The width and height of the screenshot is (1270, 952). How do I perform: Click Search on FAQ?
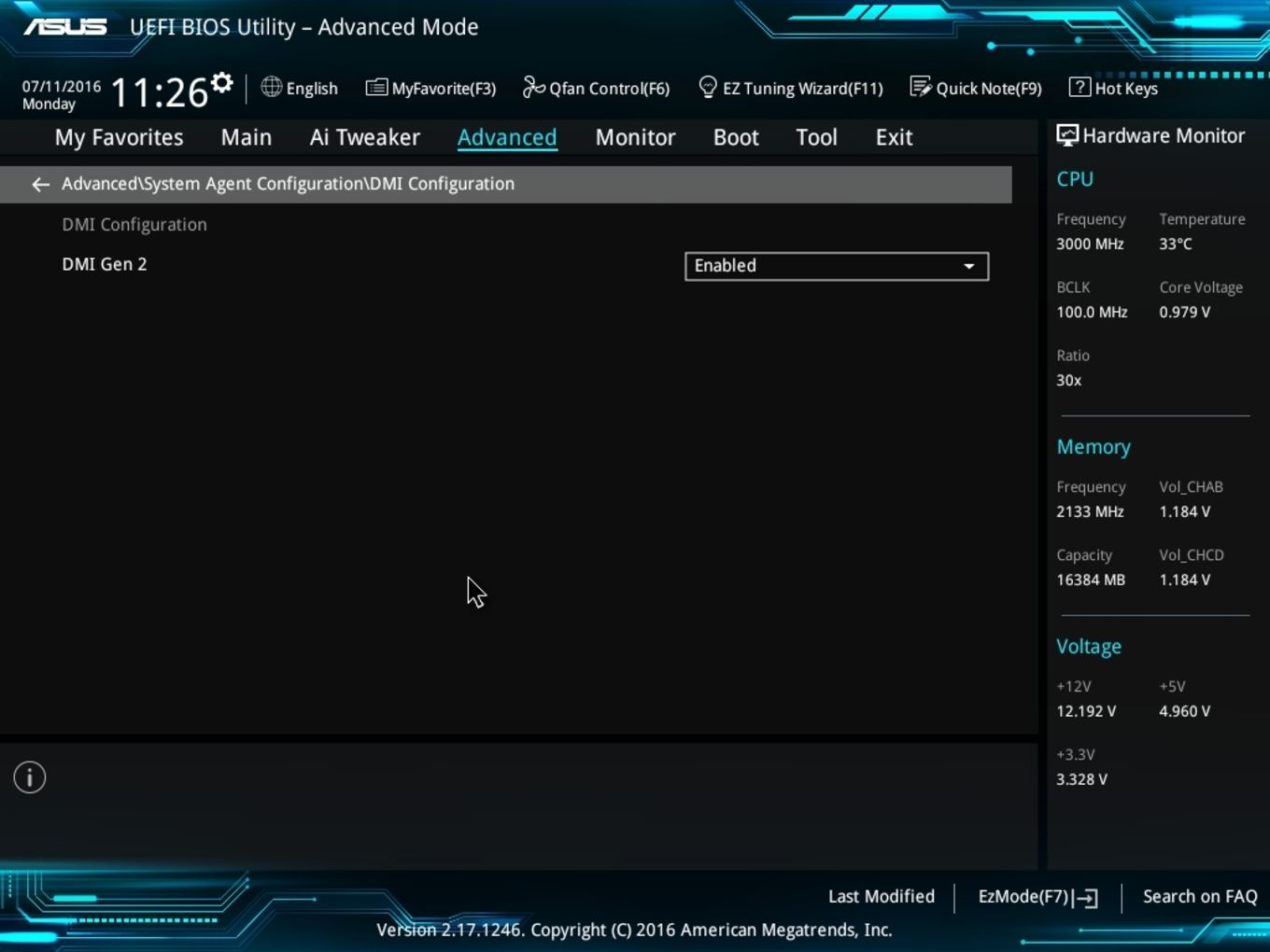pyautogui.click(x=1200, y=896)
